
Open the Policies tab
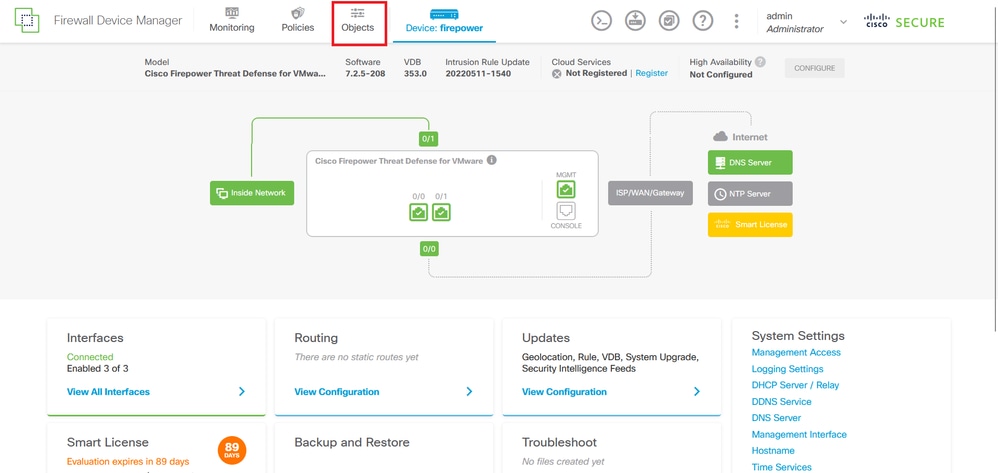(298, 20)
